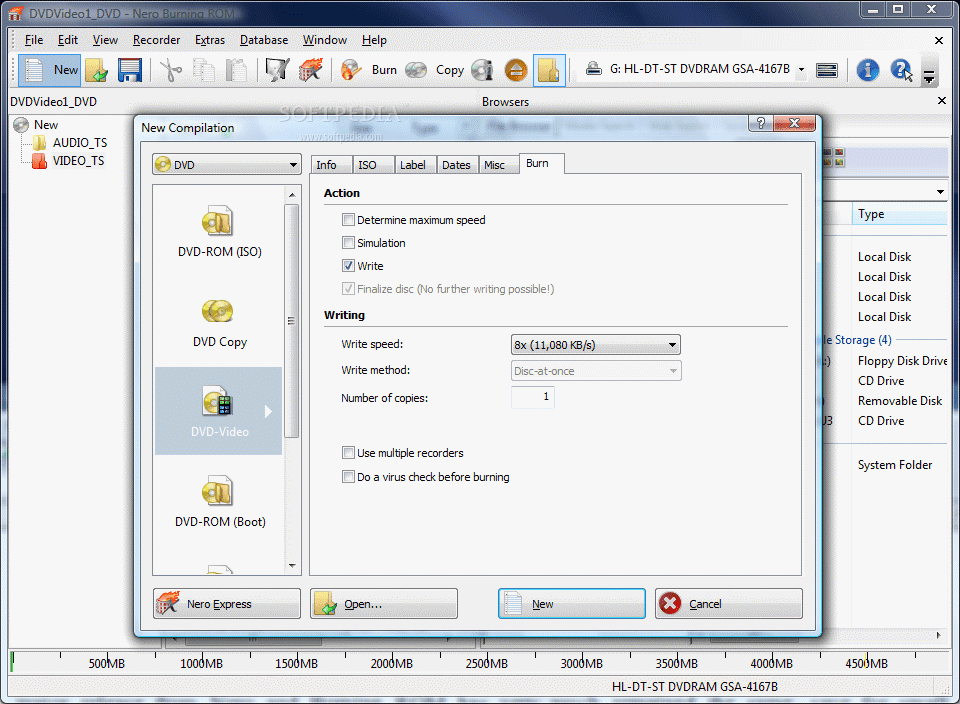Select the DVD-Video compilation type
The width and height of the screenshot is (960, 704).
219,411
